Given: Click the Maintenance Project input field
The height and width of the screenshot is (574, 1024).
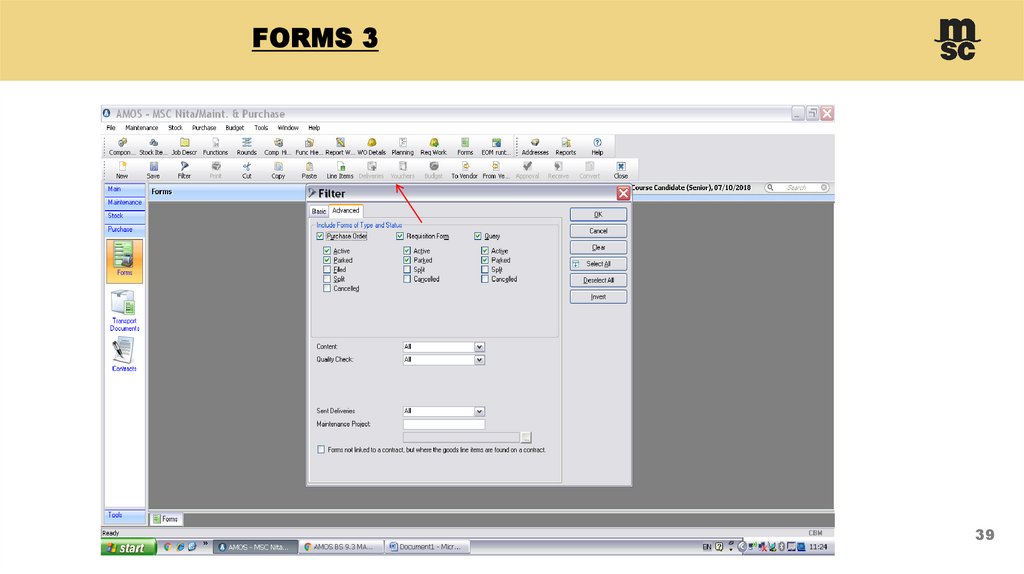Looking at the screenshot, I should 444,424.
